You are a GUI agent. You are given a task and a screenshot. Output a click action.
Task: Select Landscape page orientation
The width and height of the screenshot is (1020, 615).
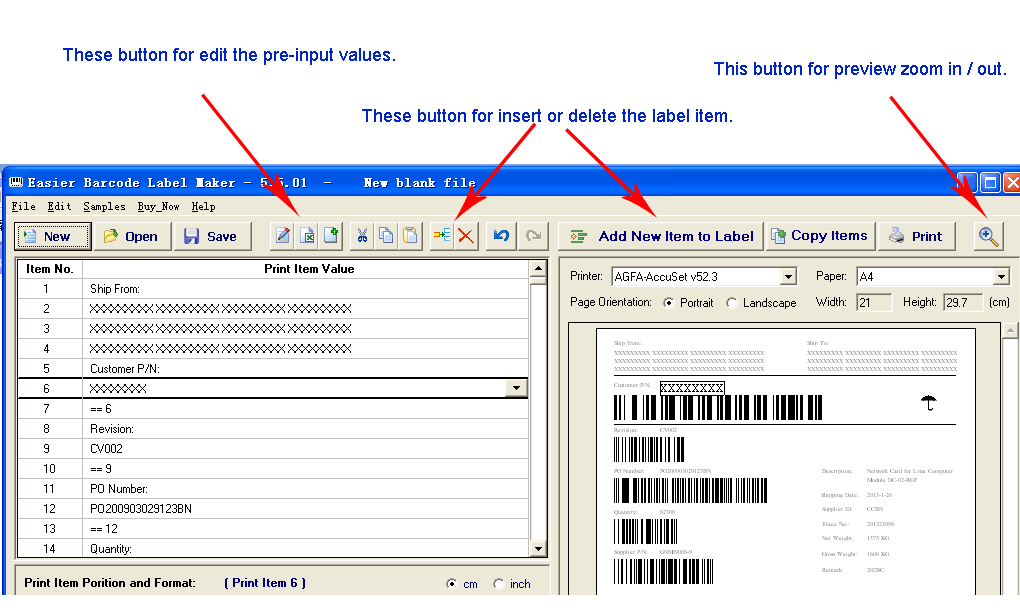click(x=732, y=303)
